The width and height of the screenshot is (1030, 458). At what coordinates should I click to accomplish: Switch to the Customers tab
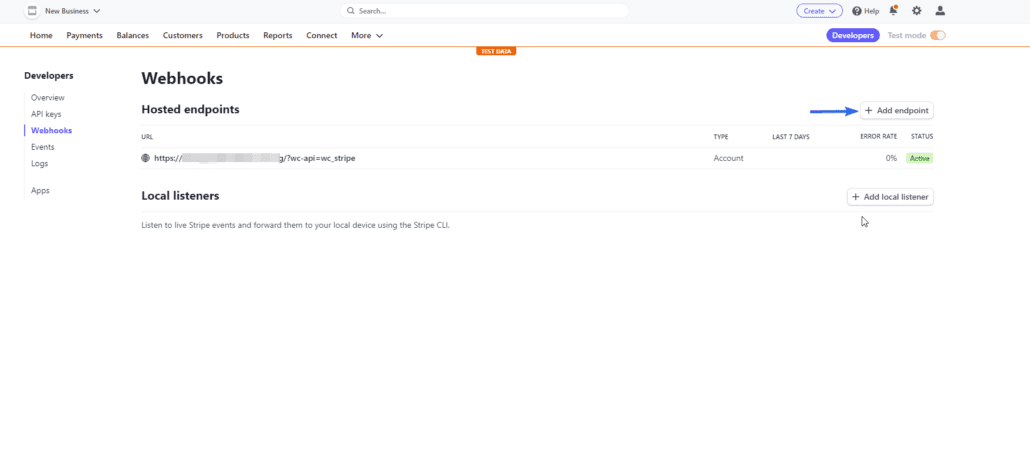(183, 35)
